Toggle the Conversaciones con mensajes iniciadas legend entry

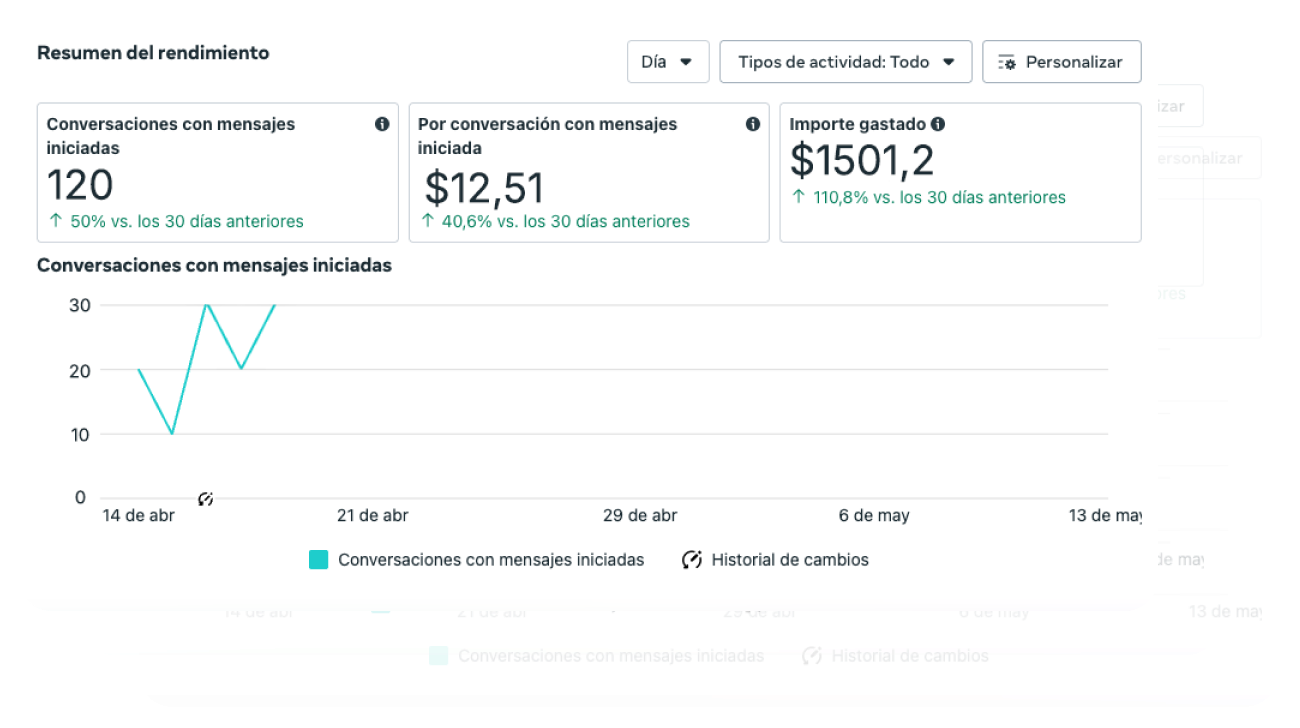(x=490, y=560)
